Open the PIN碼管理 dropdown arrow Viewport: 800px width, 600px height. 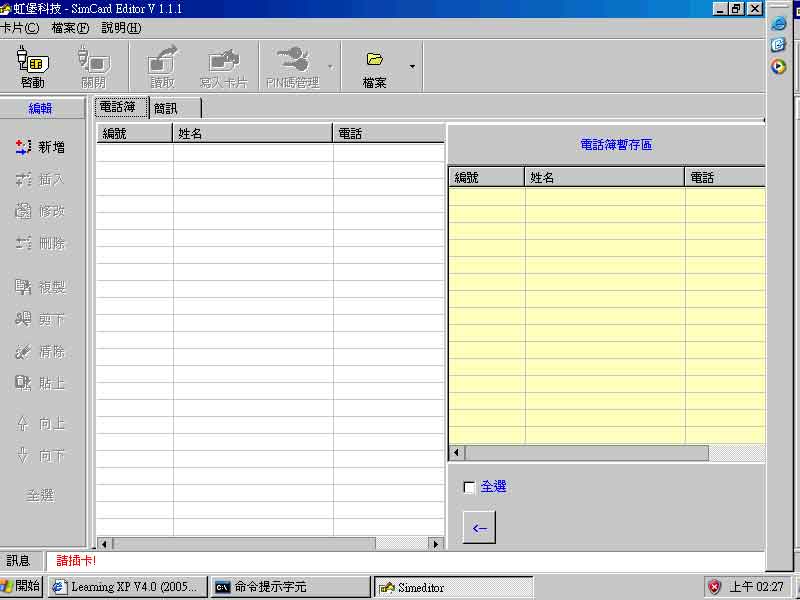(333, 66)
